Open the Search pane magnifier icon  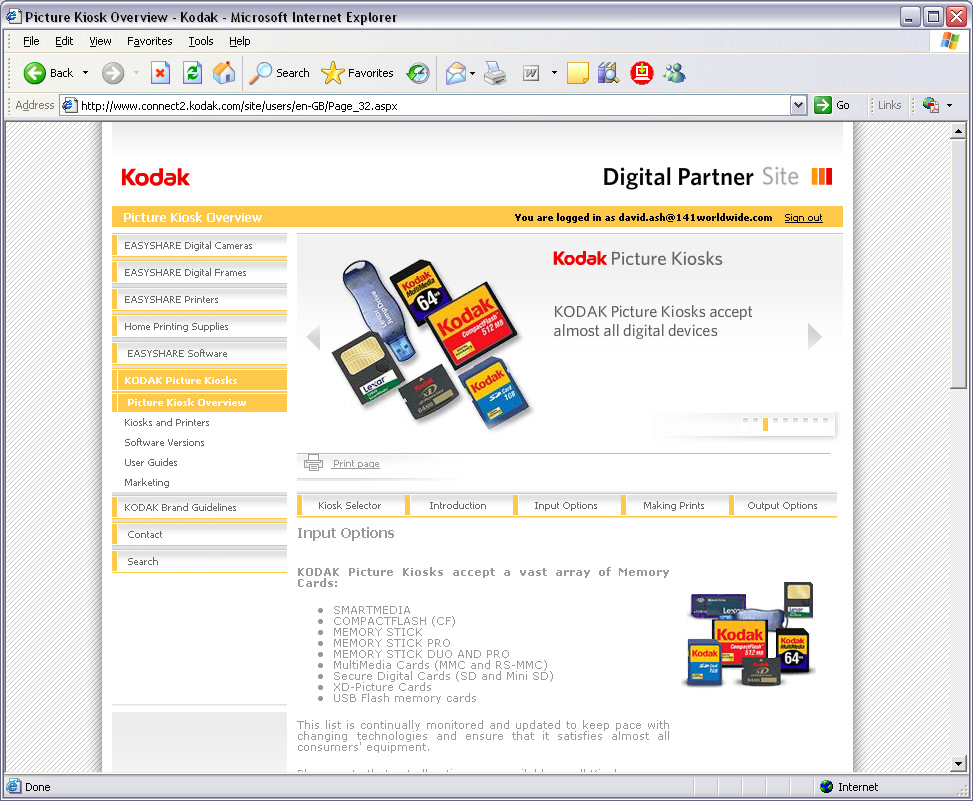pyautogui.click(x=261, y=73)
